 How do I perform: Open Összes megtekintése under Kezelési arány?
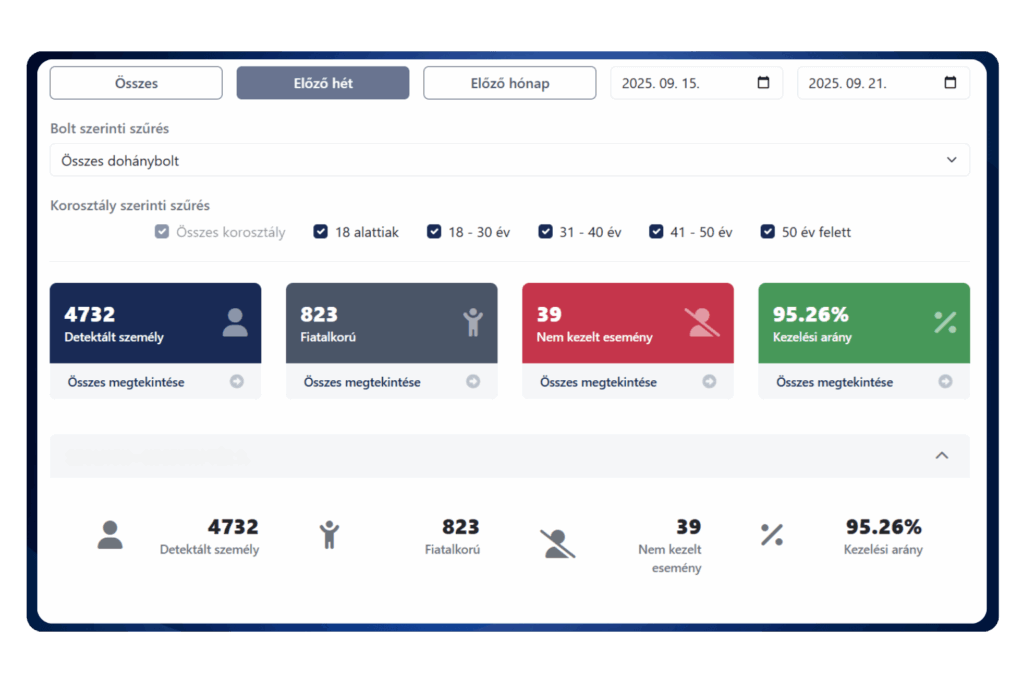(834, 382)
